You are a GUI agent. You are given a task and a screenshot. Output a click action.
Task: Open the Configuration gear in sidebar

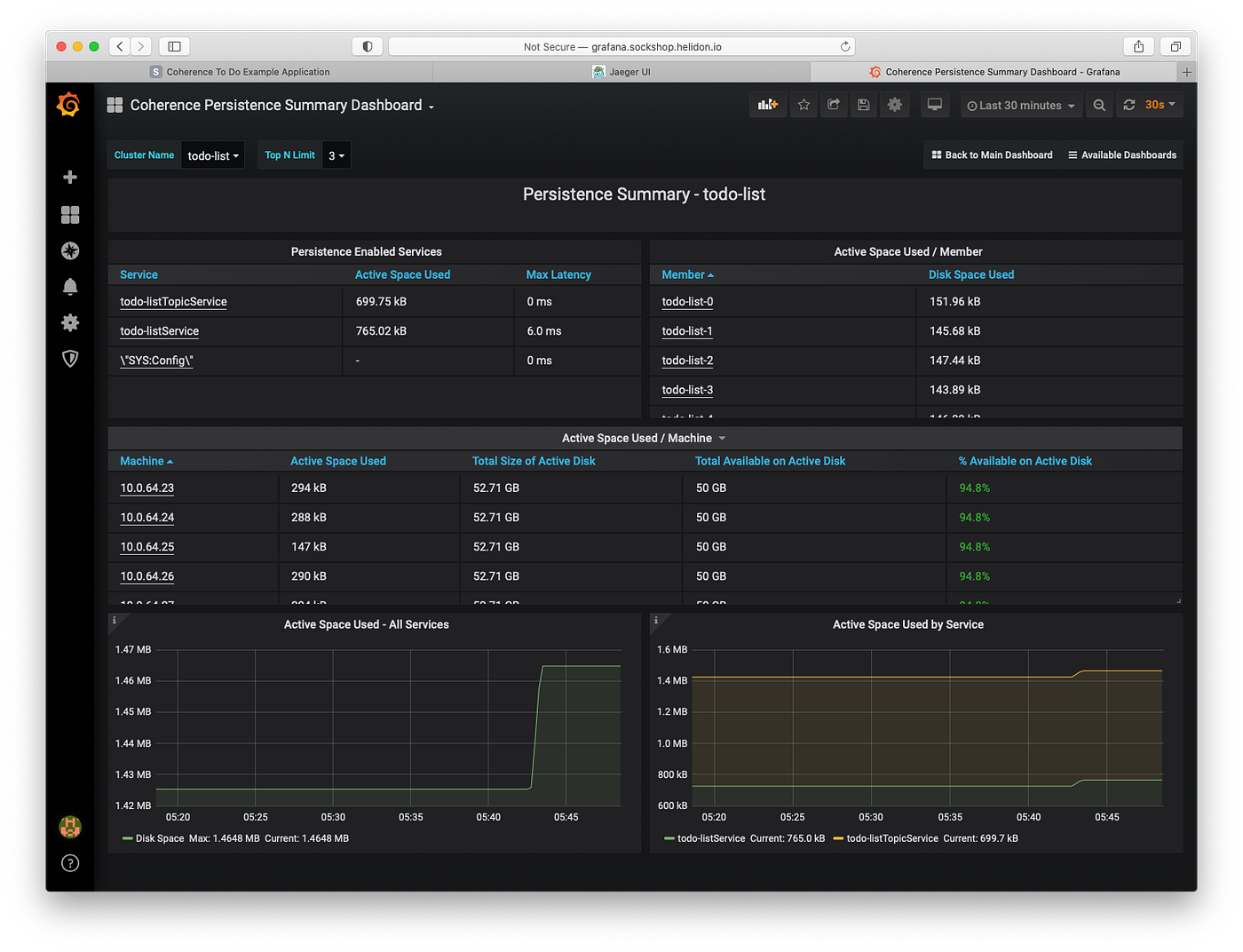click(69, 322)
